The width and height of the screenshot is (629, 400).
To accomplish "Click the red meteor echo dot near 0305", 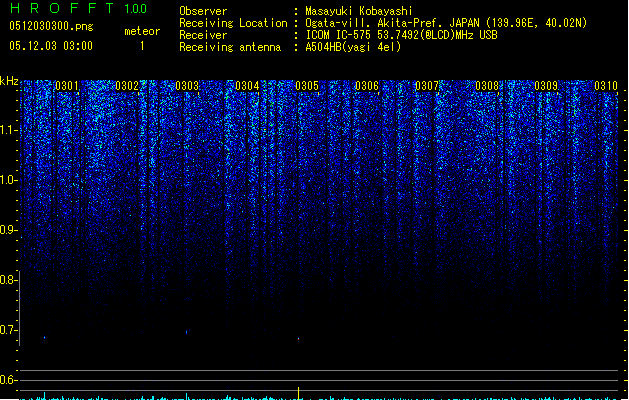I will click(298, 339).
